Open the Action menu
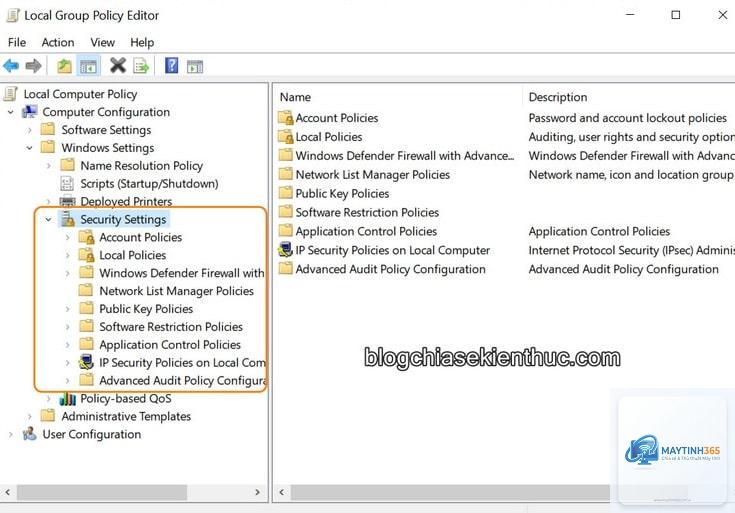The height and width of the screenshot is (513, 735). pos(58,43)
